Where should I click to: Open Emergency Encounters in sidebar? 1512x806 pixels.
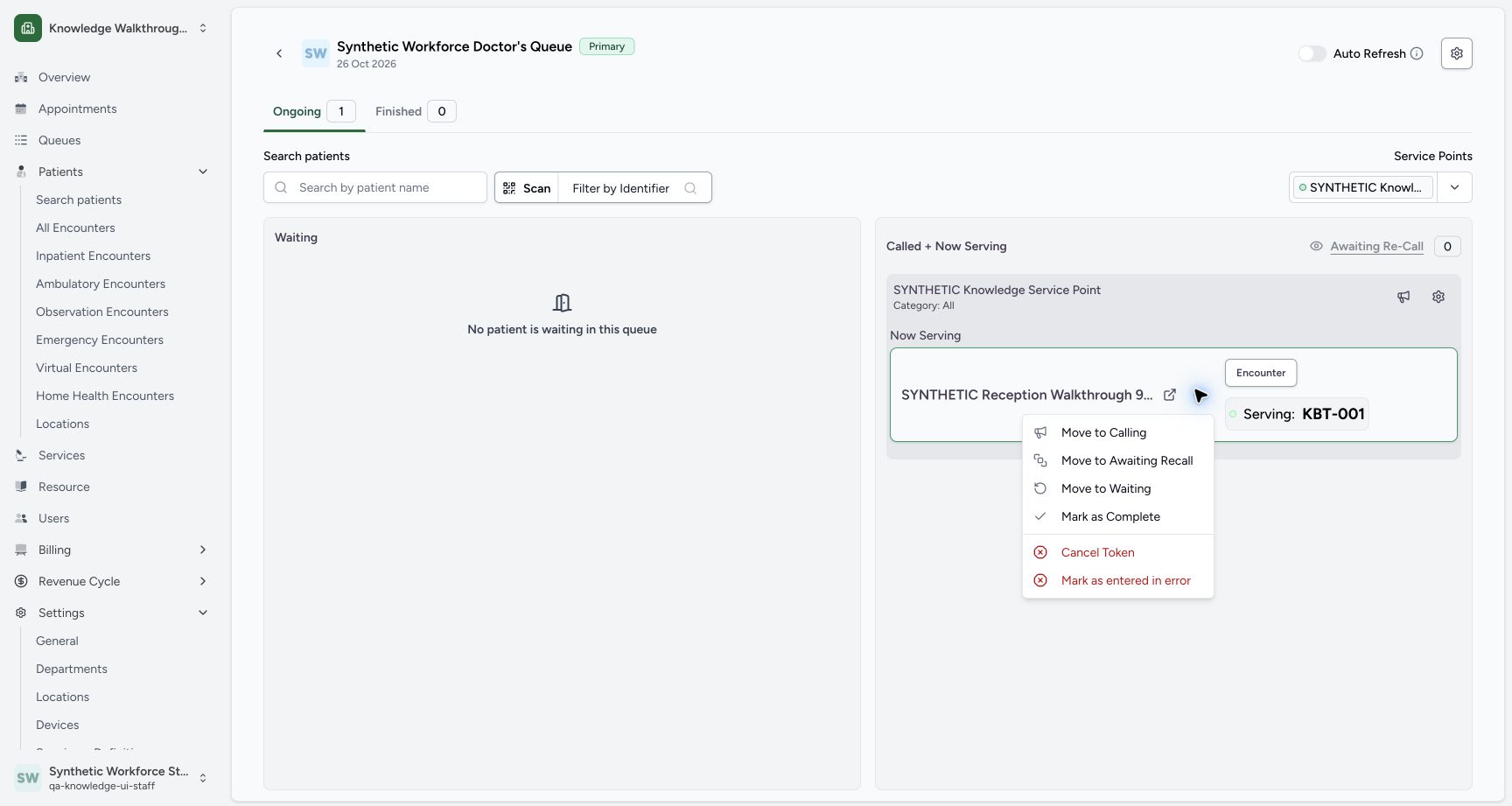click(100, 340)
